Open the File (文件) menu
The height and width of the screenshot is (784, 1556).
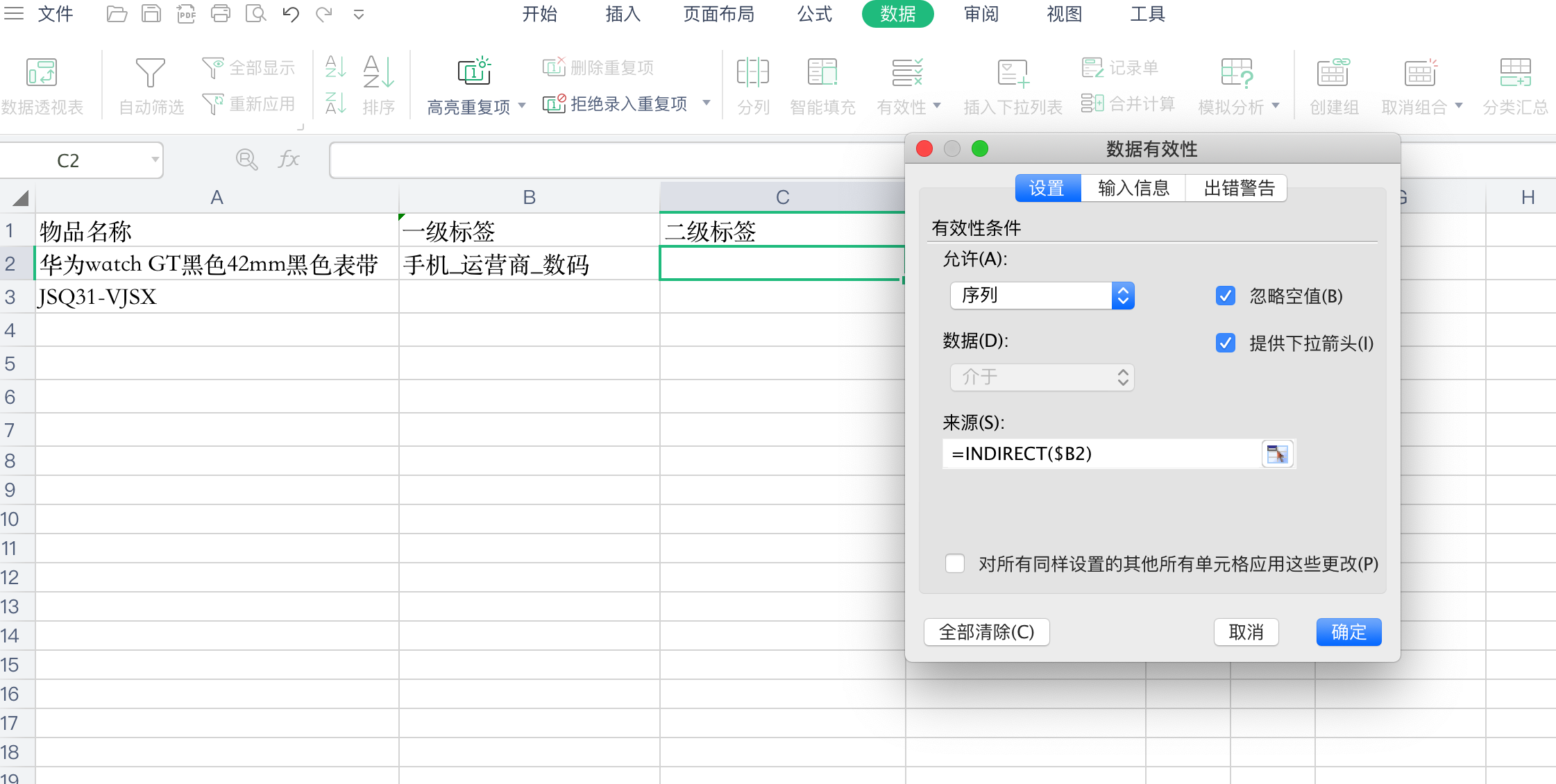(56, 14)
